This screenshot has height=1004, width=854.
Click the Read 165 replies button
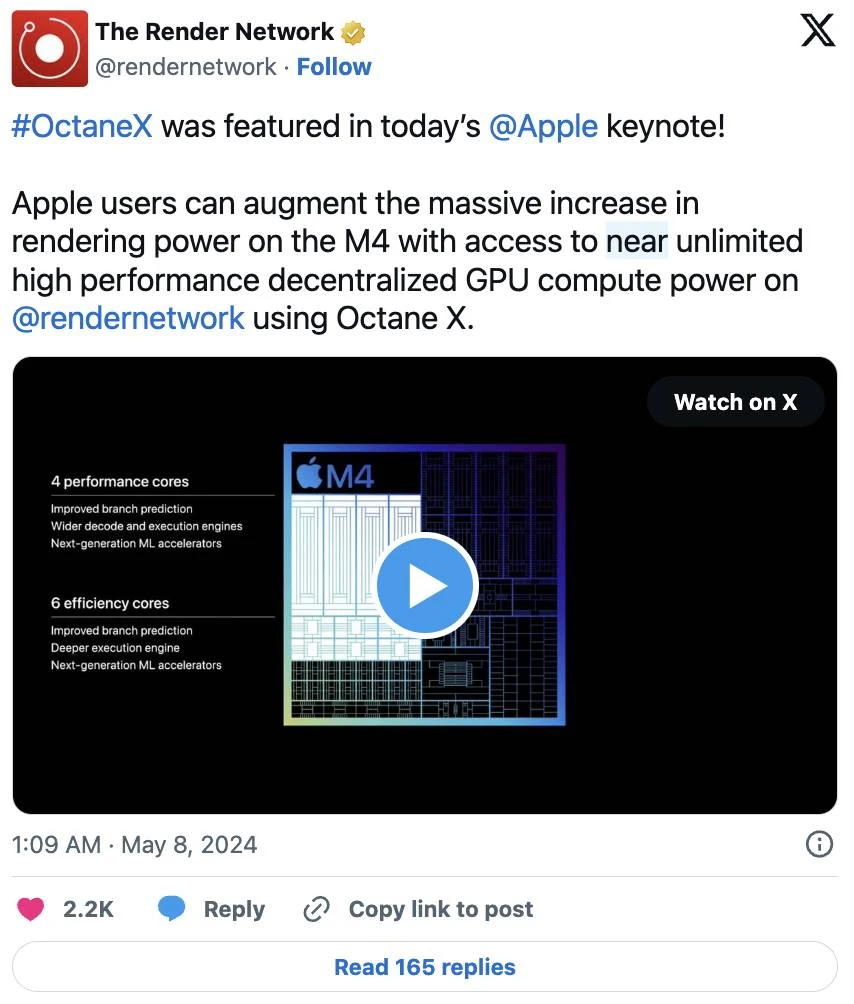pos(425,967)
